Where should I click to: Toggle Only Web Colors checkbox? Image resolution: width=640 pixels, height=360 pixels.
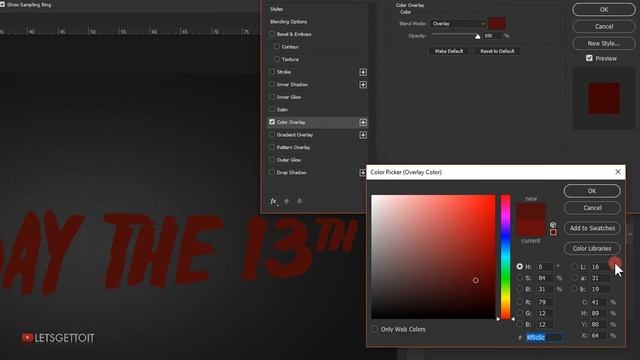375,329
